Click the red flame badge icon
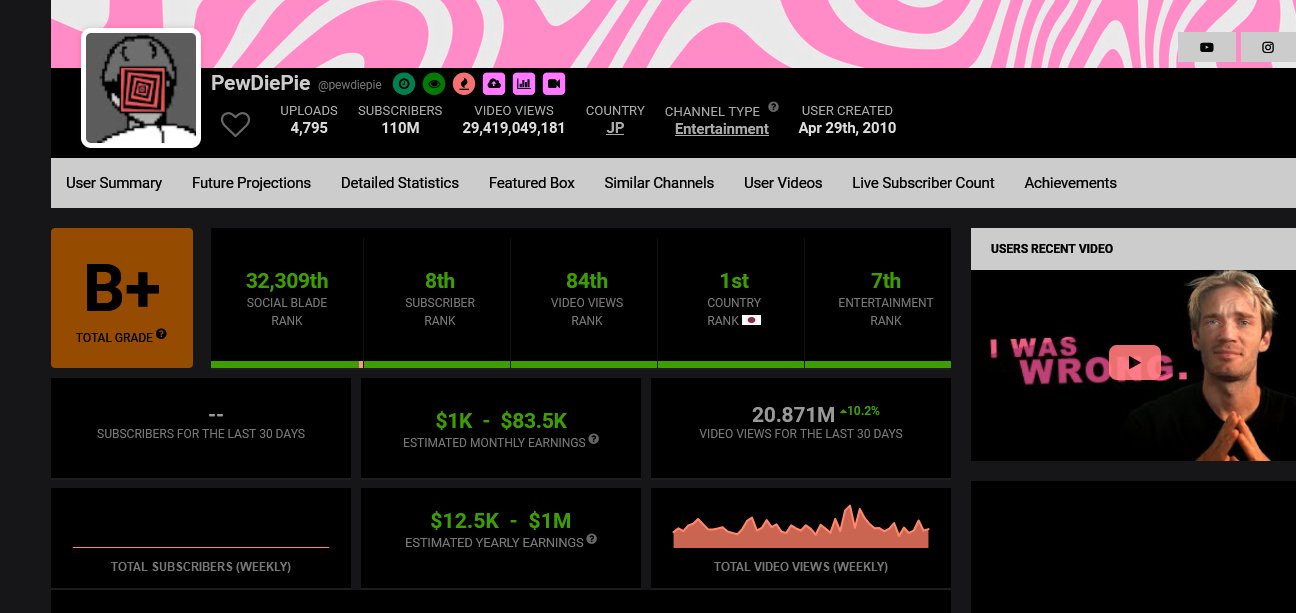Screen dimensions: 1296x613 (x=464, y=84)
